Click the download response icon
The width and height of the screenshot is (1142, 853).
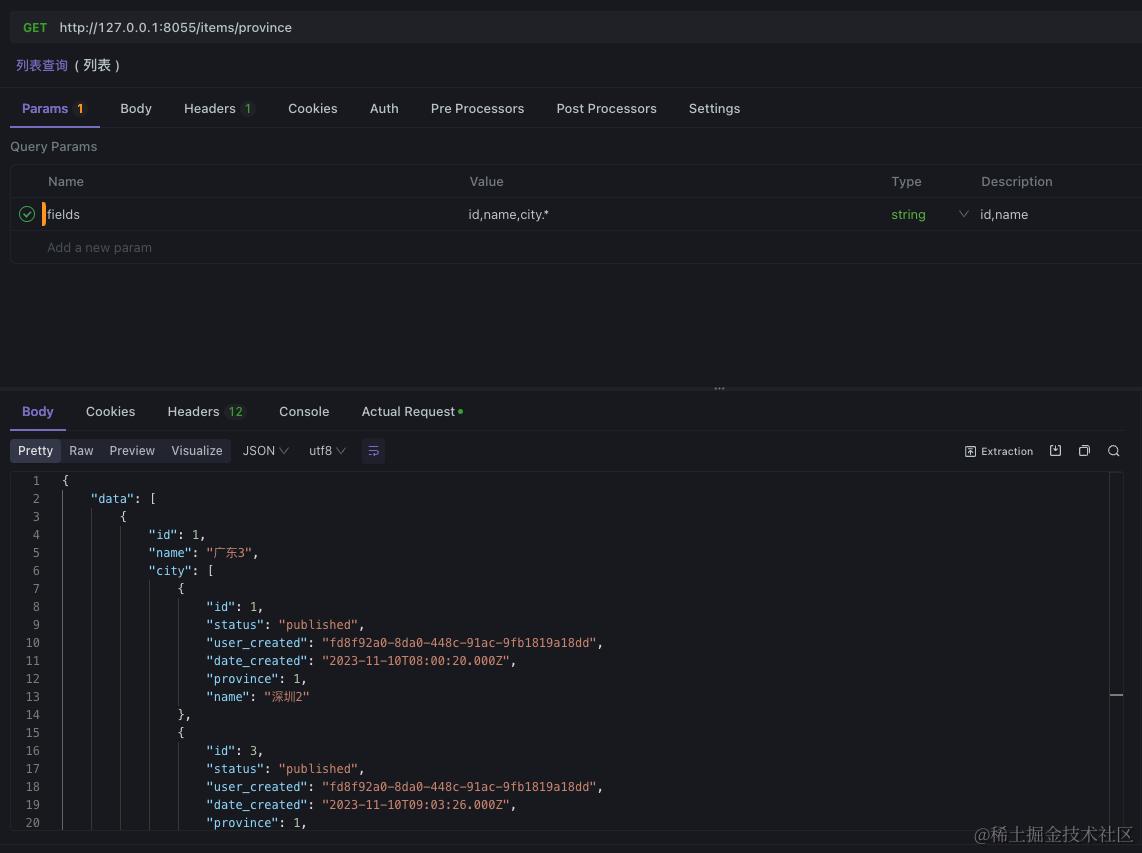pyautogui.click(x=1056, y=451)
